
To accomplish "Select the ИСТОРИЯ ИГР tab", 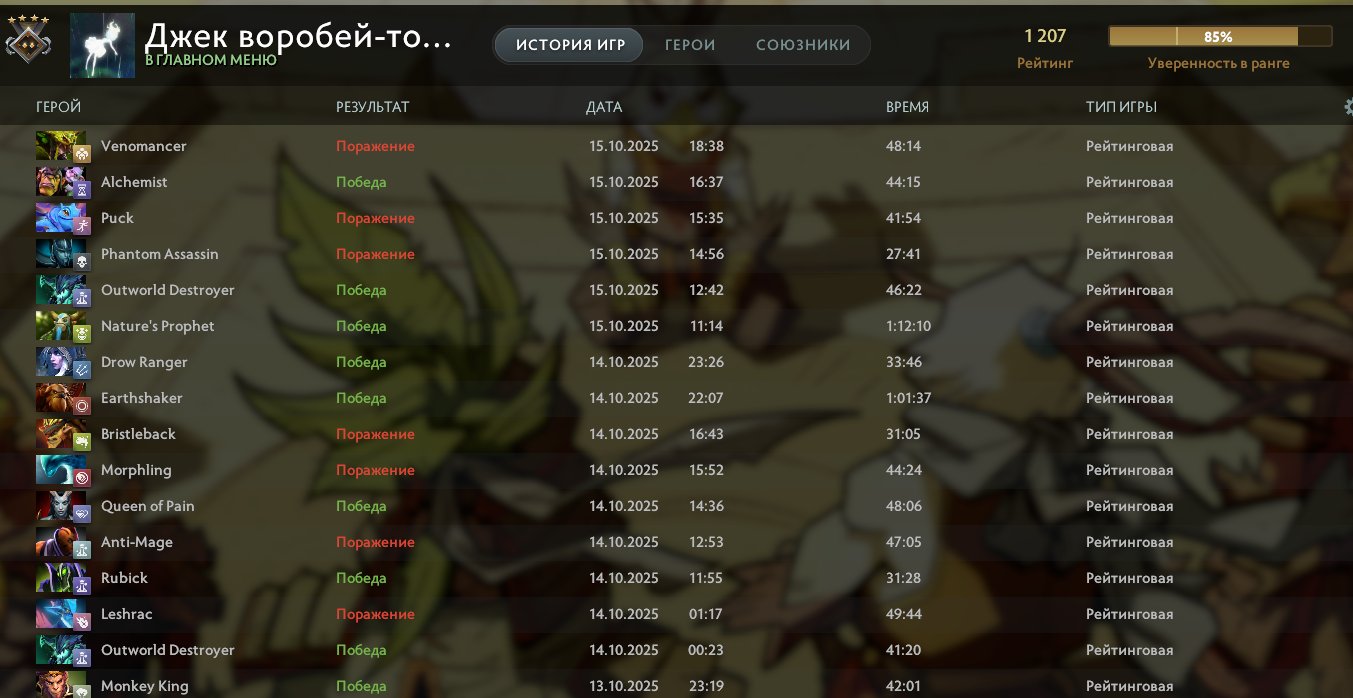I will [x=570, y=45].
